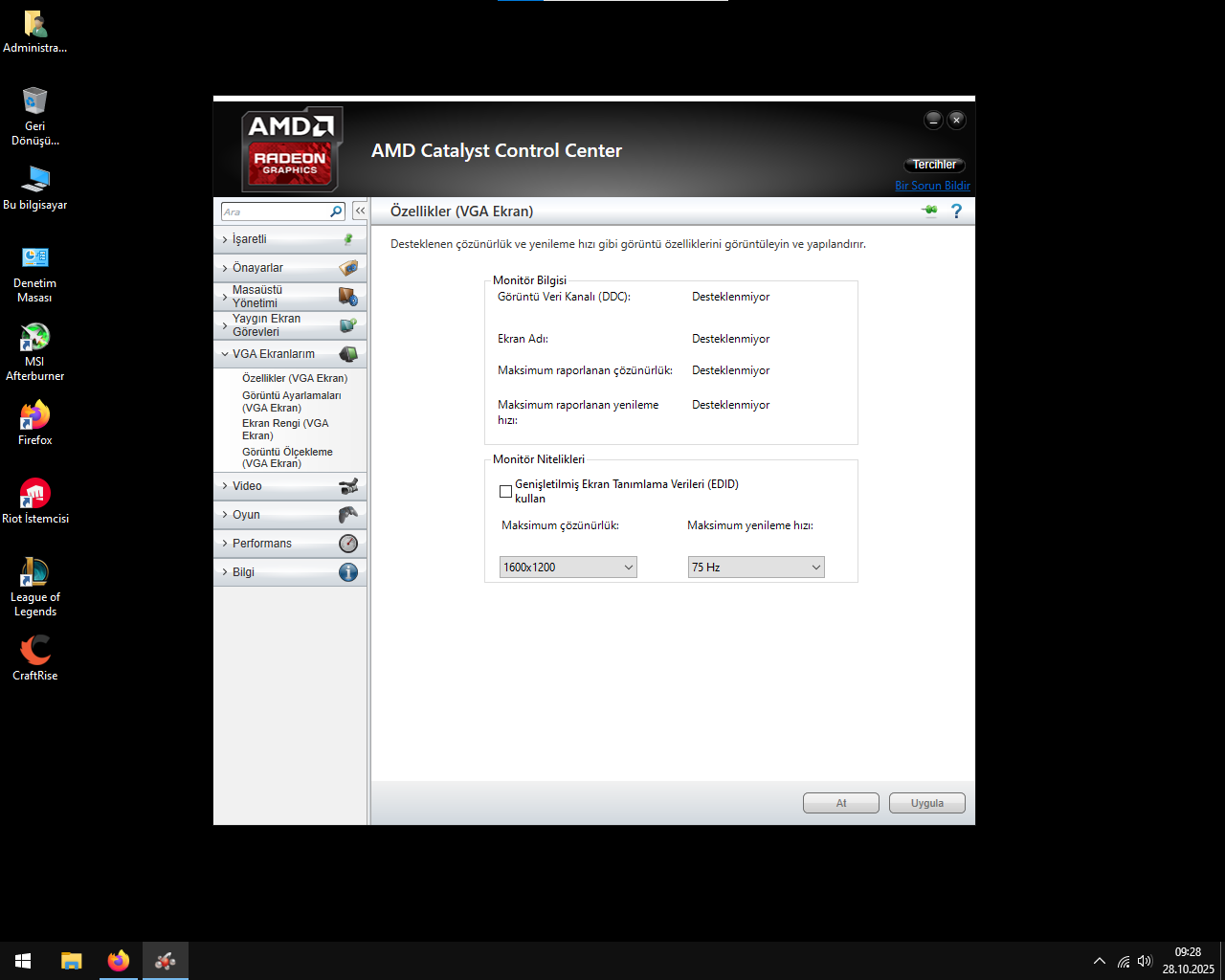Click the Önayarlar row icon
This screenshot has width=1225, height=980.
point(348,268)
